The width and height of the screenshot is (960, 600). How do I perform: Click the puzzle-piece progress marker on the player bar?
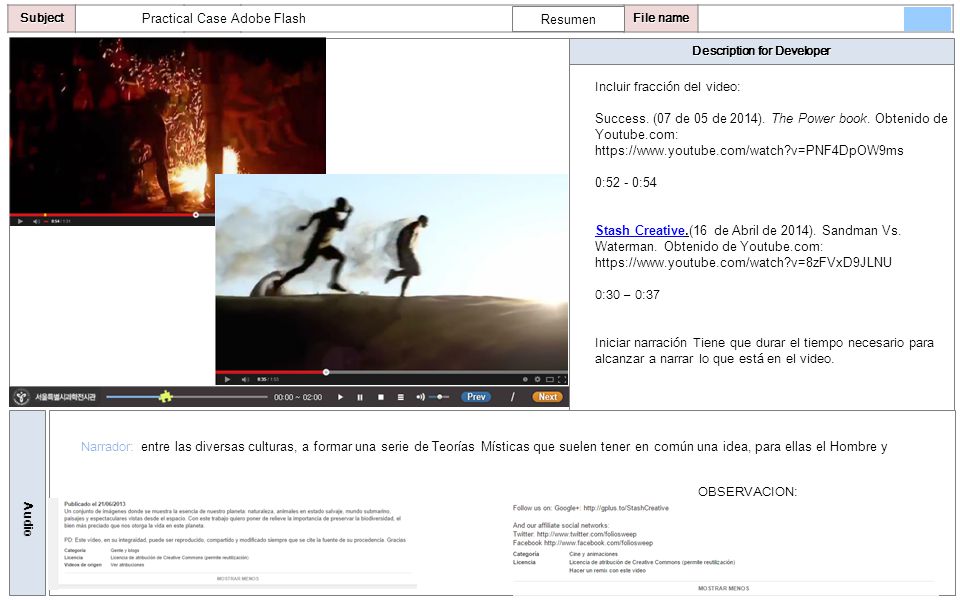(x=165, y=397)
